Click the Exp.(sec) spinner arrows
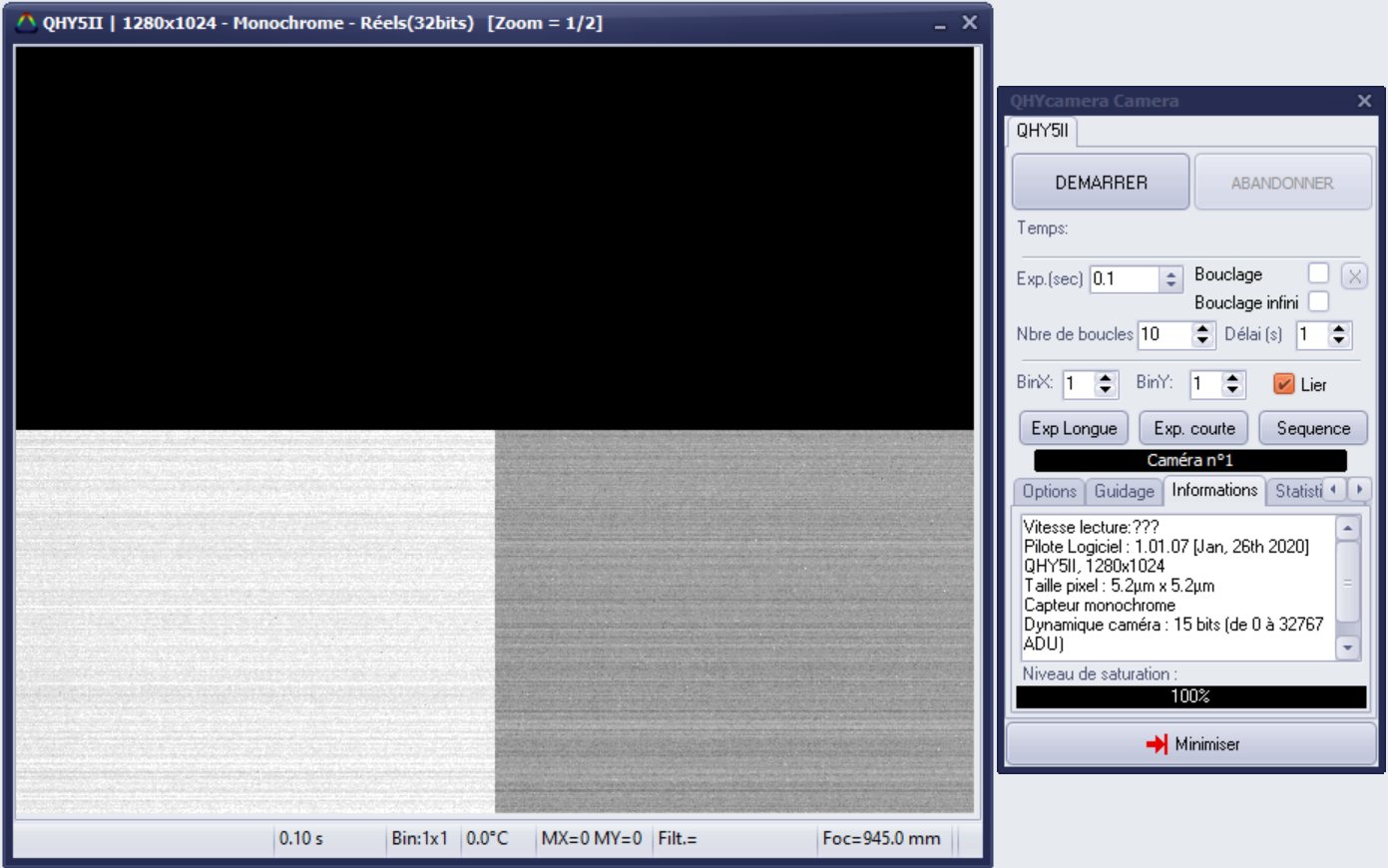 click(x=1171, y=279)
